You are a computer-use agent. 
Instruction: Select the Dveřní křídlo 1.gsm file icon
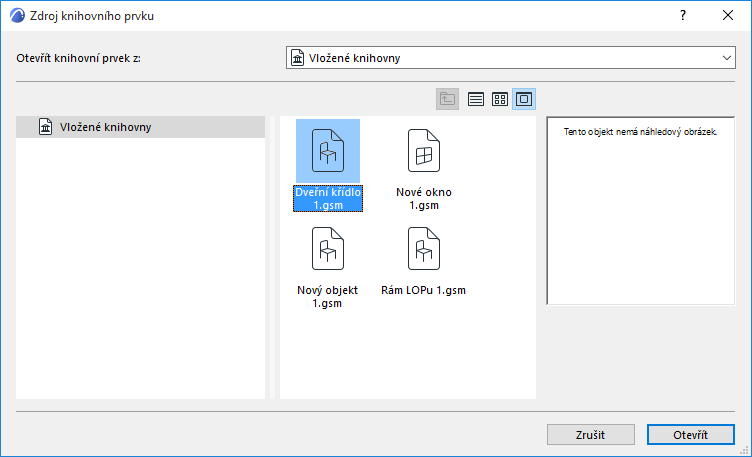point(328,151)
